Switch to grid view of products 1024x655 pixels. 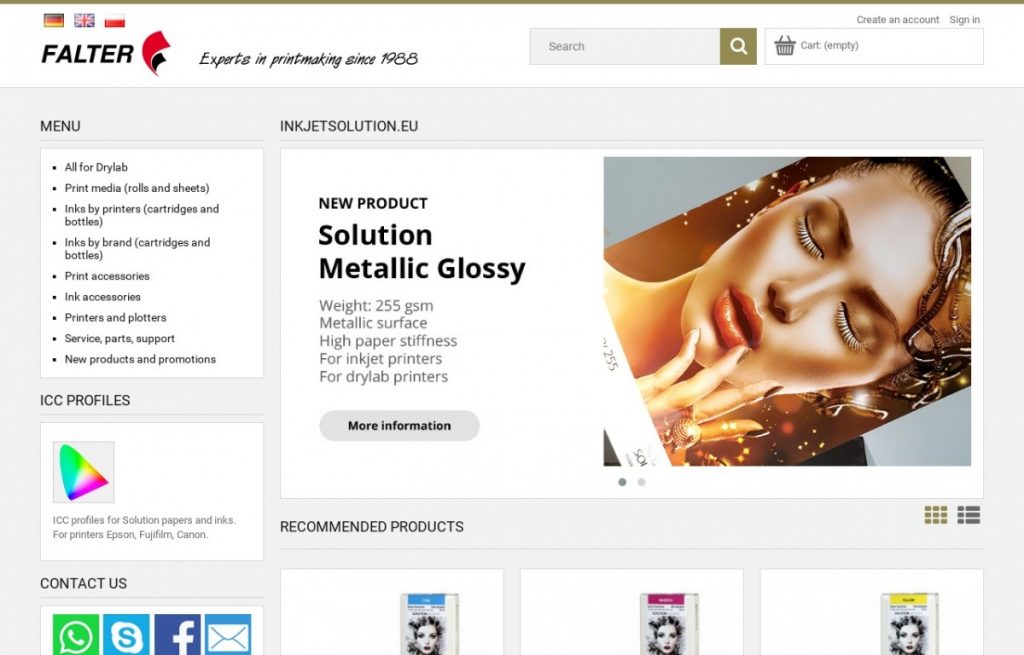[935, 515]
